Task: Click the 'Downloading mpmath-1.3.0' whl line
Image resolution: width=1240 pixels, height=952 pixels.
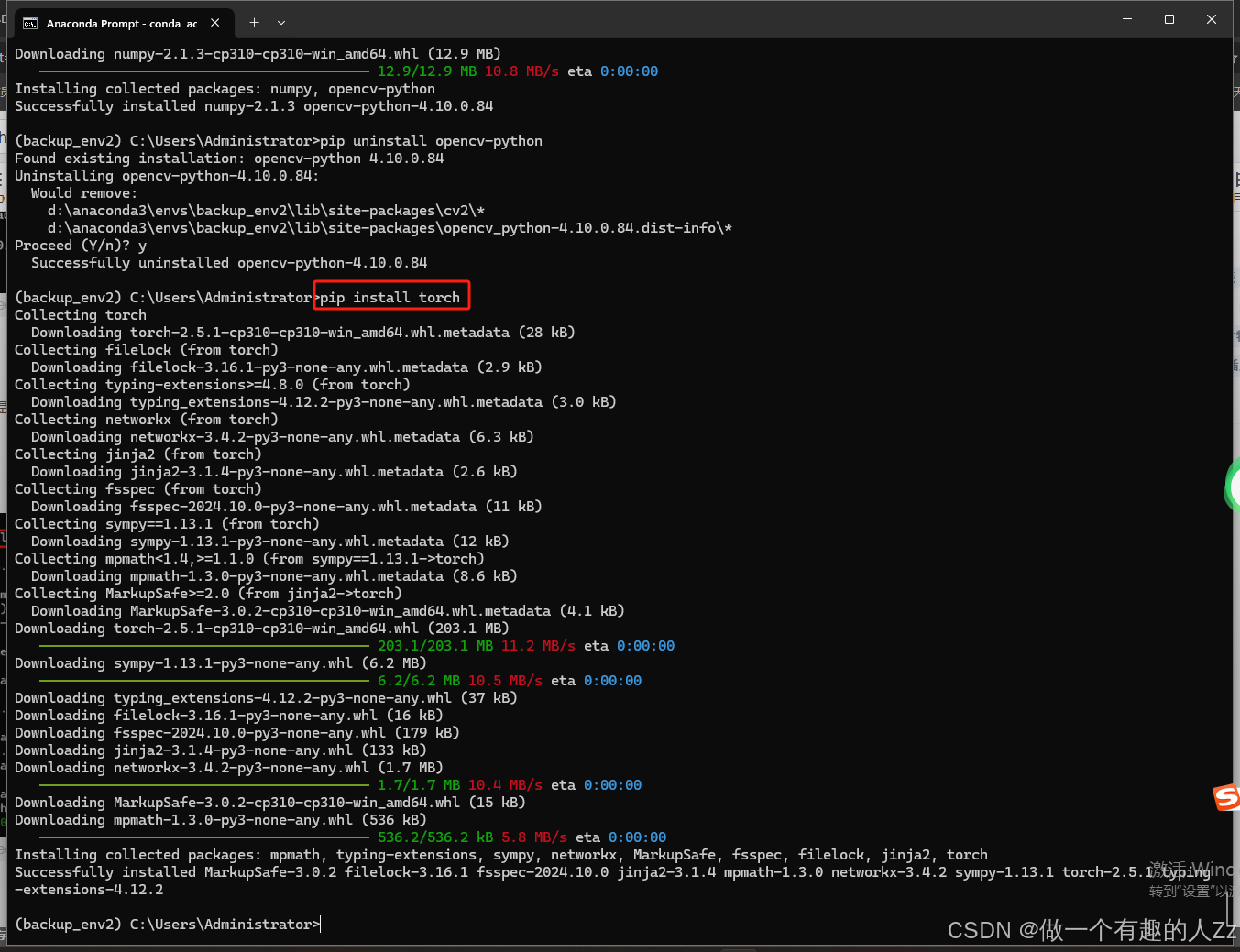Action: point(221,820)
